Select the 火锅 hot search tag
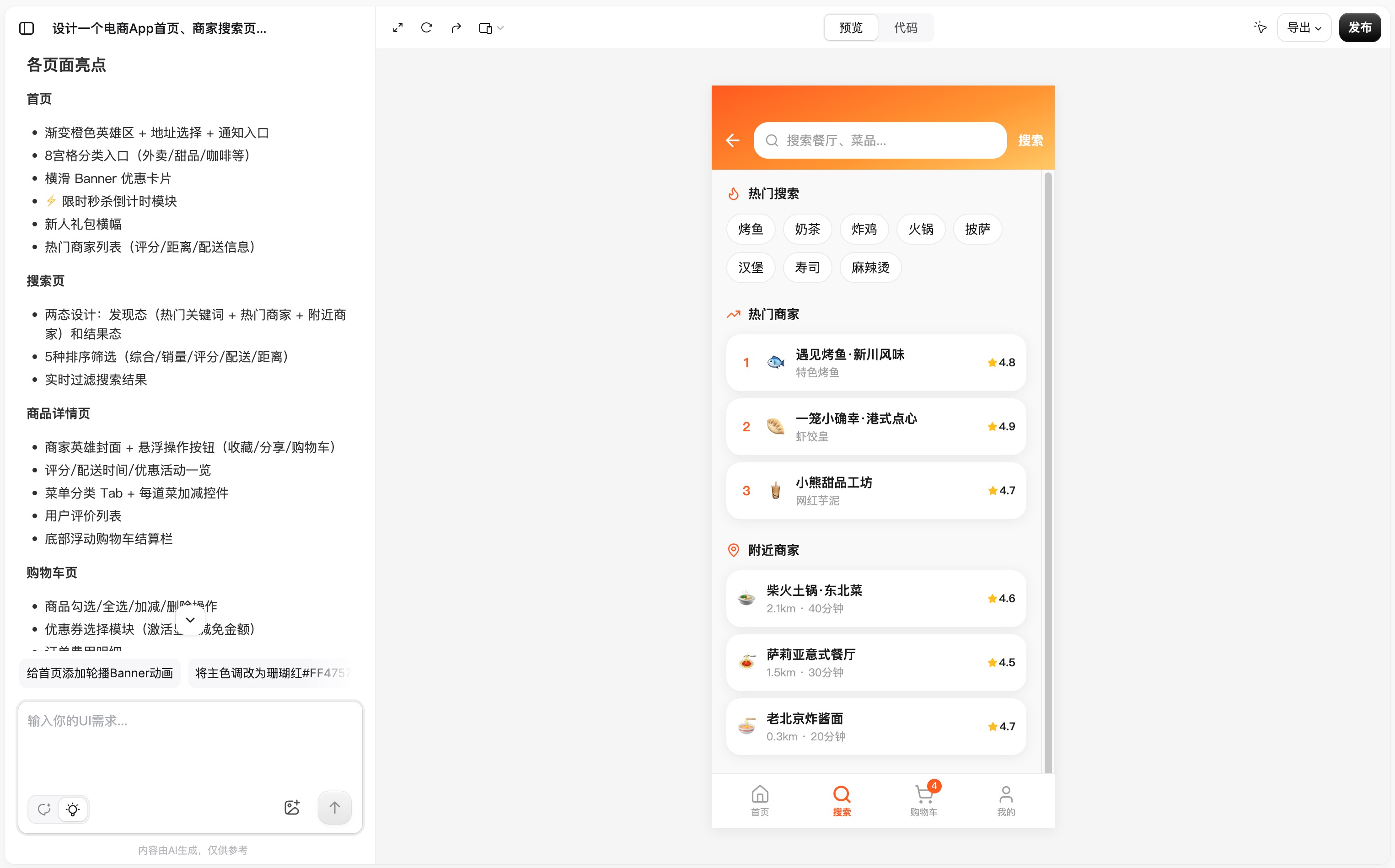This screenshot has width=1395, height=868. click(921, 229)
